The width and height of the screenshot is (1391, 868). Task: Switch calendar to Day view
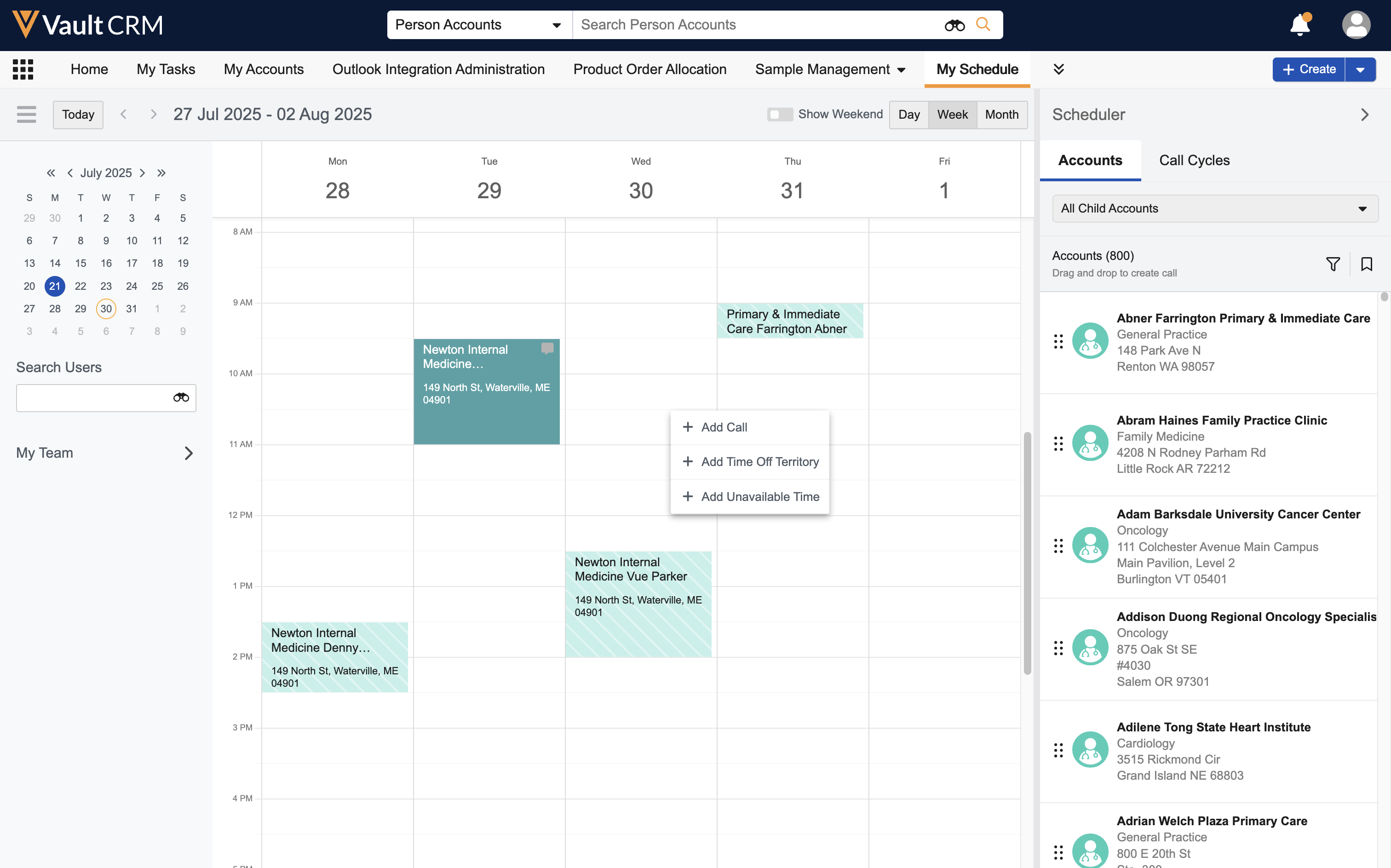(x=908, y=114)
